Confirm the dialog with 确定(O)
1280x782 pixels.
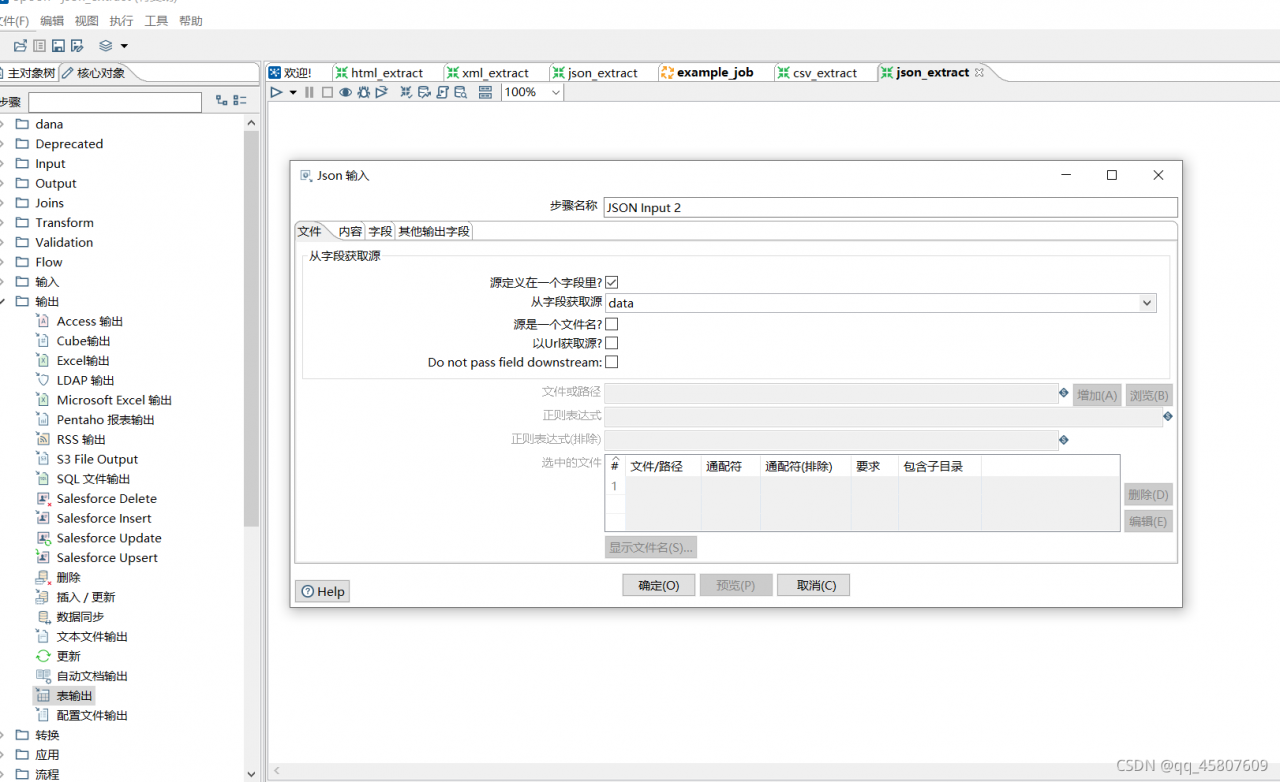coord(658,585)
